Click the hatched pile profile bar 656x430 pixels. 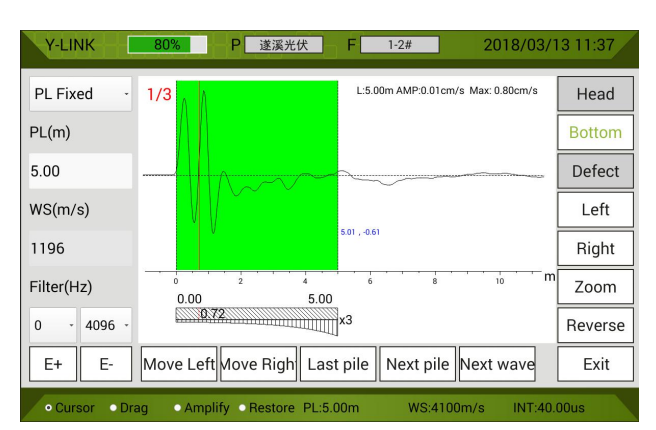click(x=256, y=320)
